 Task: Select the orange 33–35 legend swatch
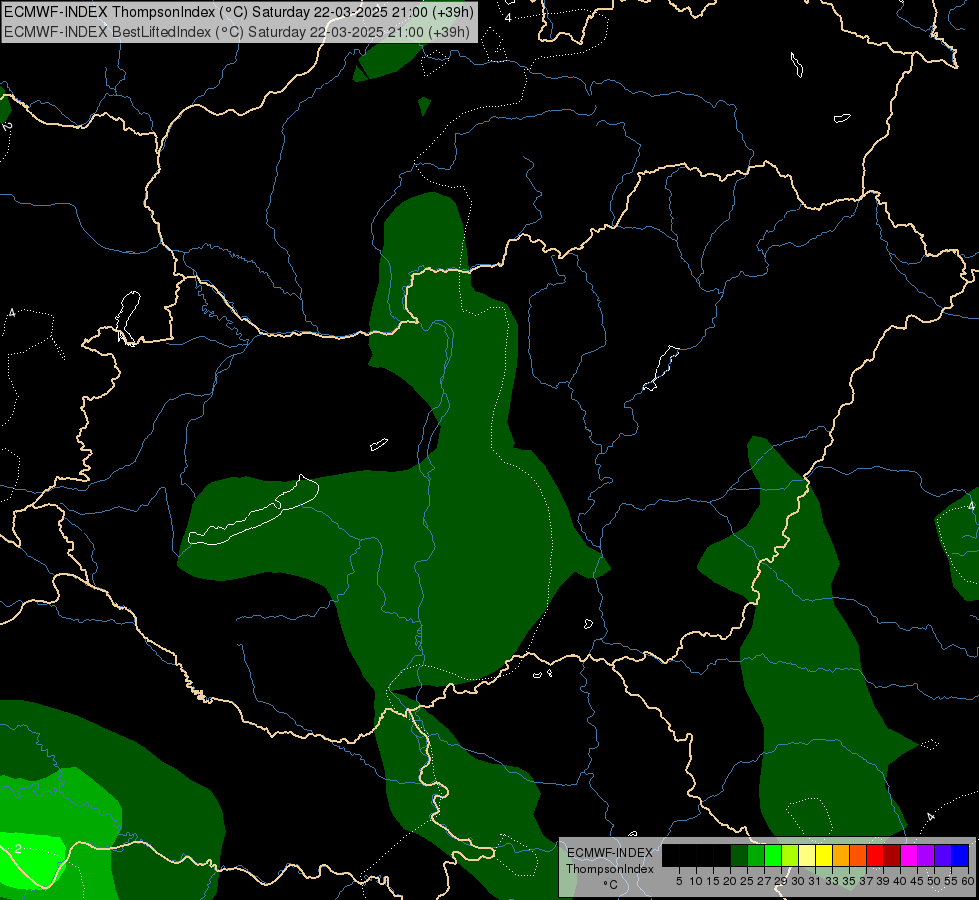point(841,855)
